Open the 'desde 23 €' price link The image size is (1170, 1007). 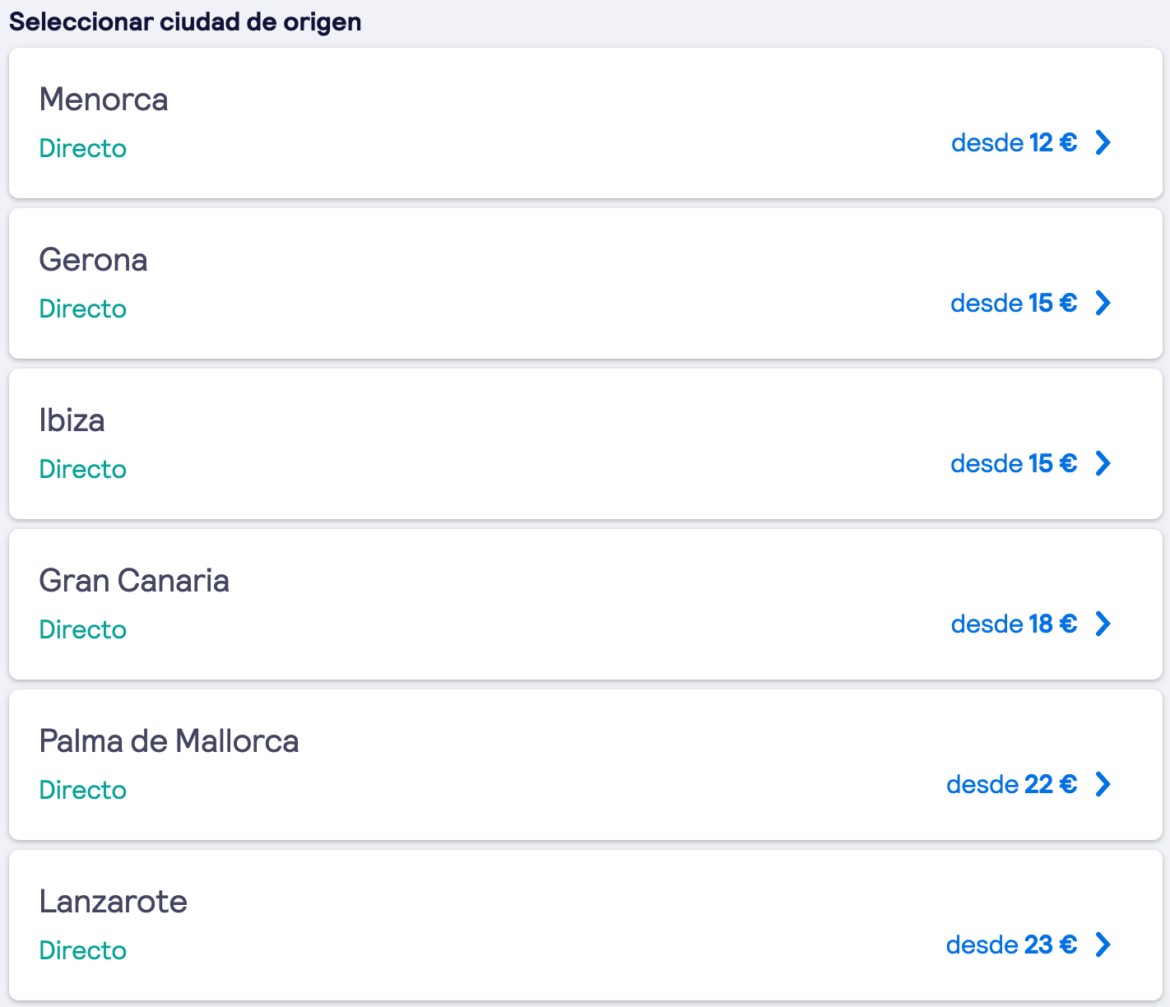[x=1011, y=944]
